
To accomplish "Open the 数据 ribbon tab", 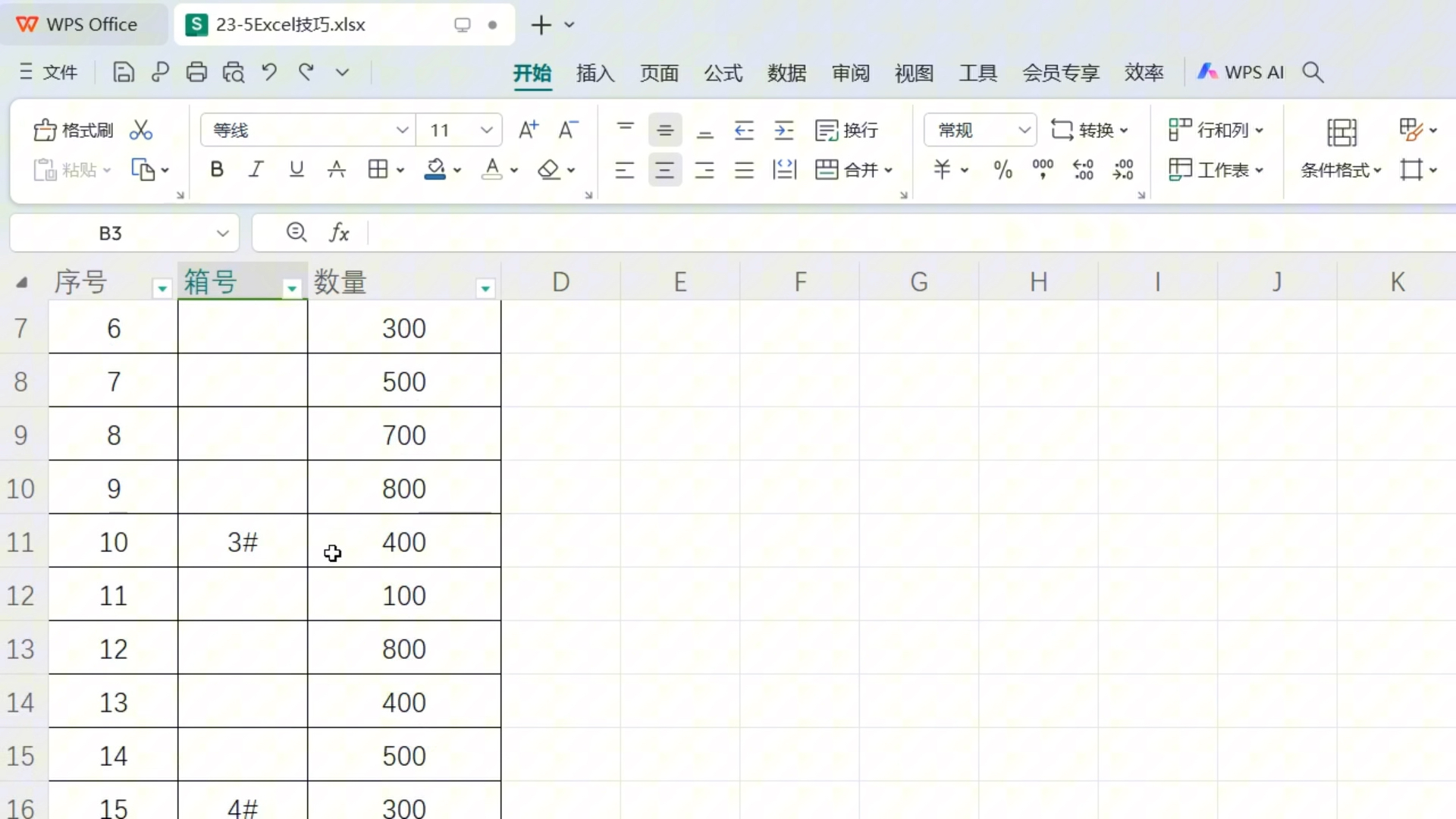I will (x=786, y=73).
